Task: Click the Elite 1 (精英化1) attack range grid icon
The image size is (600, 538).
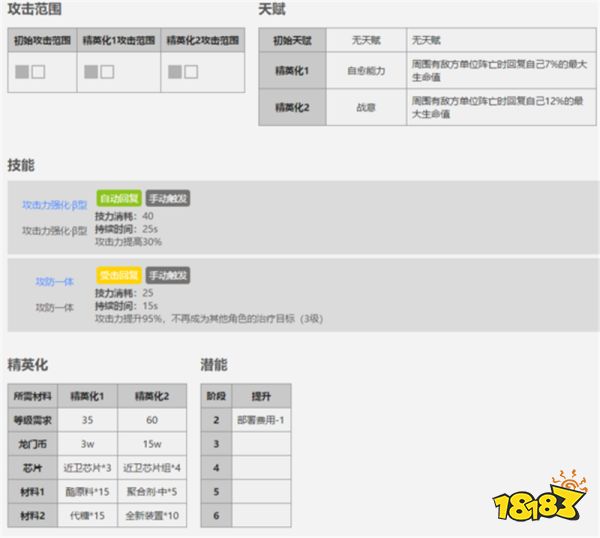Action: 100,72
